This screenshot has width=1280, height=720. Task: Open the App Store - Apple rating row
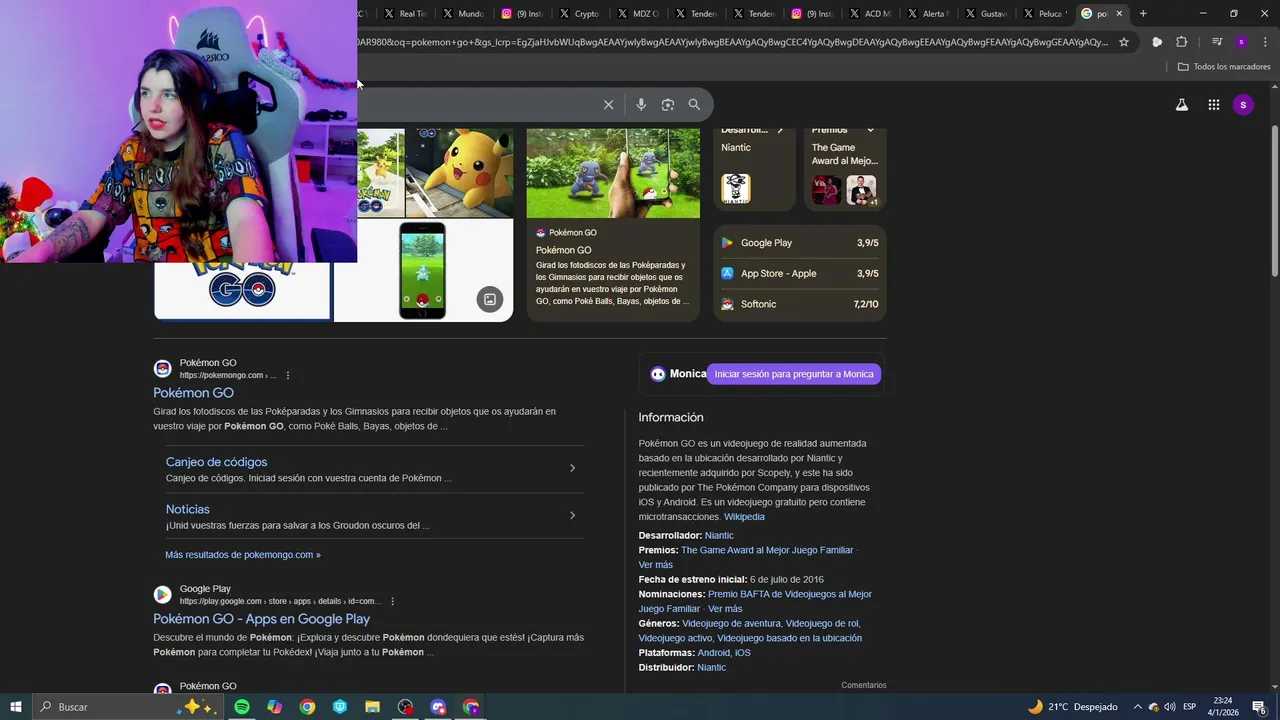pyautogui.click(x=799, y=273)
